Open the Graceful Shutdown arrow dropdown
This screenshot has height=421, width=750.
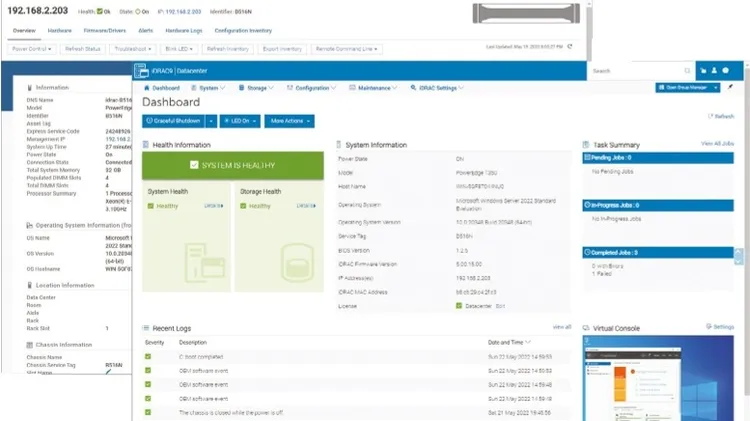pos(211,121)
